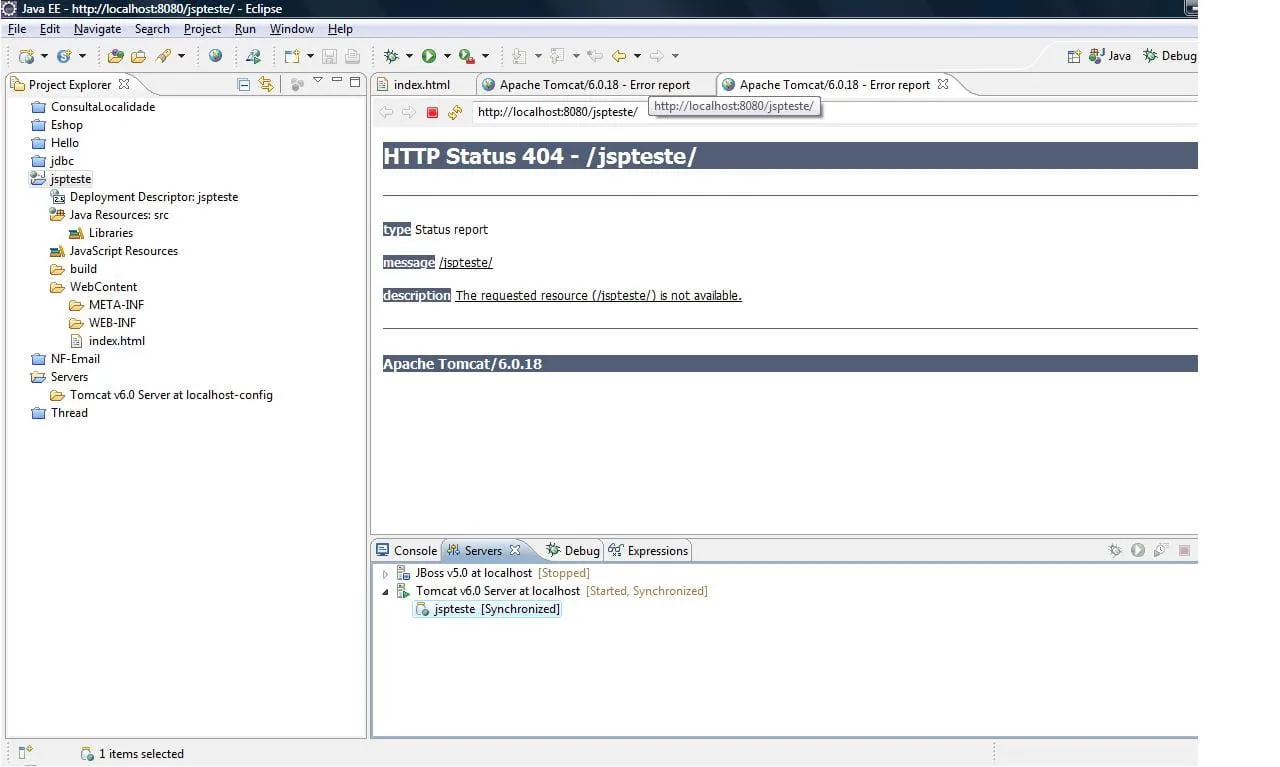Screen dimensions: 1280x767
Task: Click the Stop server icon in Servers view
Action: pos(1185,550)
